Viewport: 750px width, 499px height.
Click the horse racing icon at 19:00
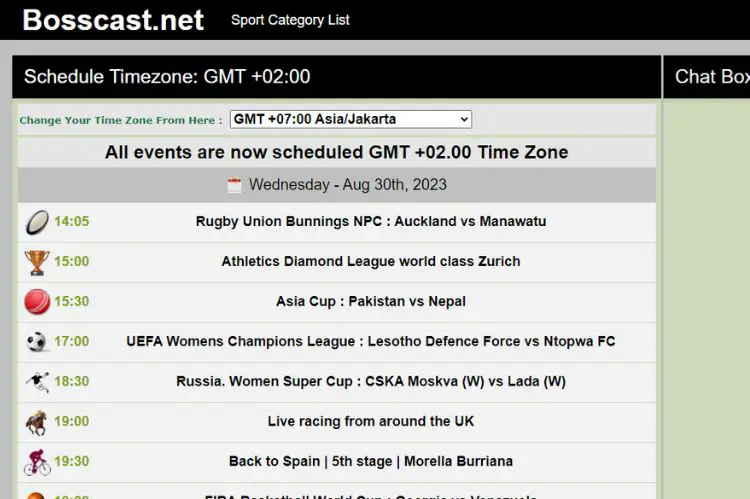pyautogui.click(x=36, y=422)
